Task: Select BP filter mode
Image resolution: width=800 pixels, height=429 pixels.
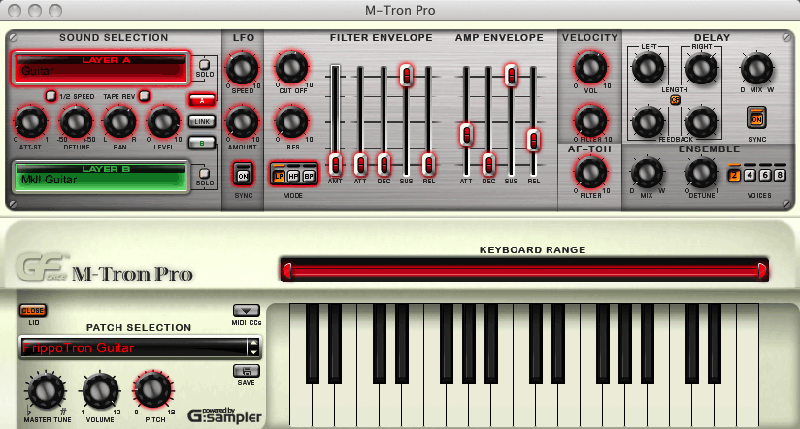Action: pos(309,176)
